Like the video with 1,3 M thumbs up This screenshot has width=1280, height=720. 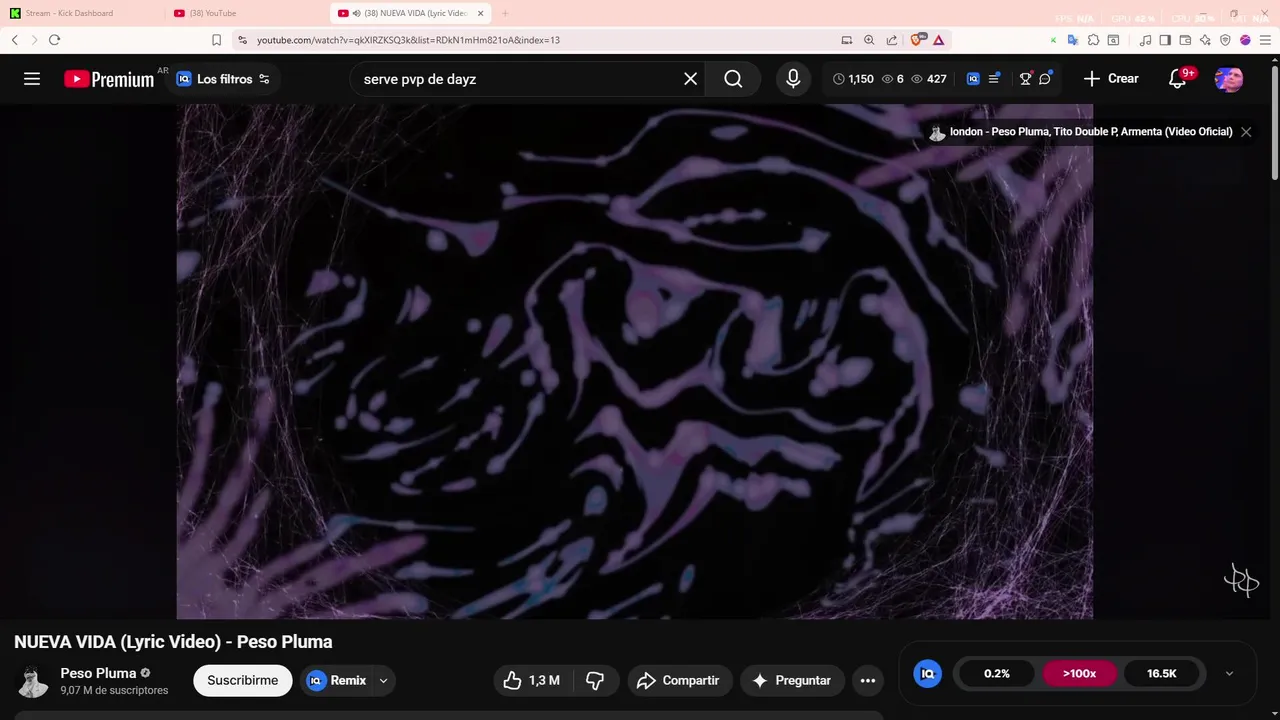pos(532,681)
